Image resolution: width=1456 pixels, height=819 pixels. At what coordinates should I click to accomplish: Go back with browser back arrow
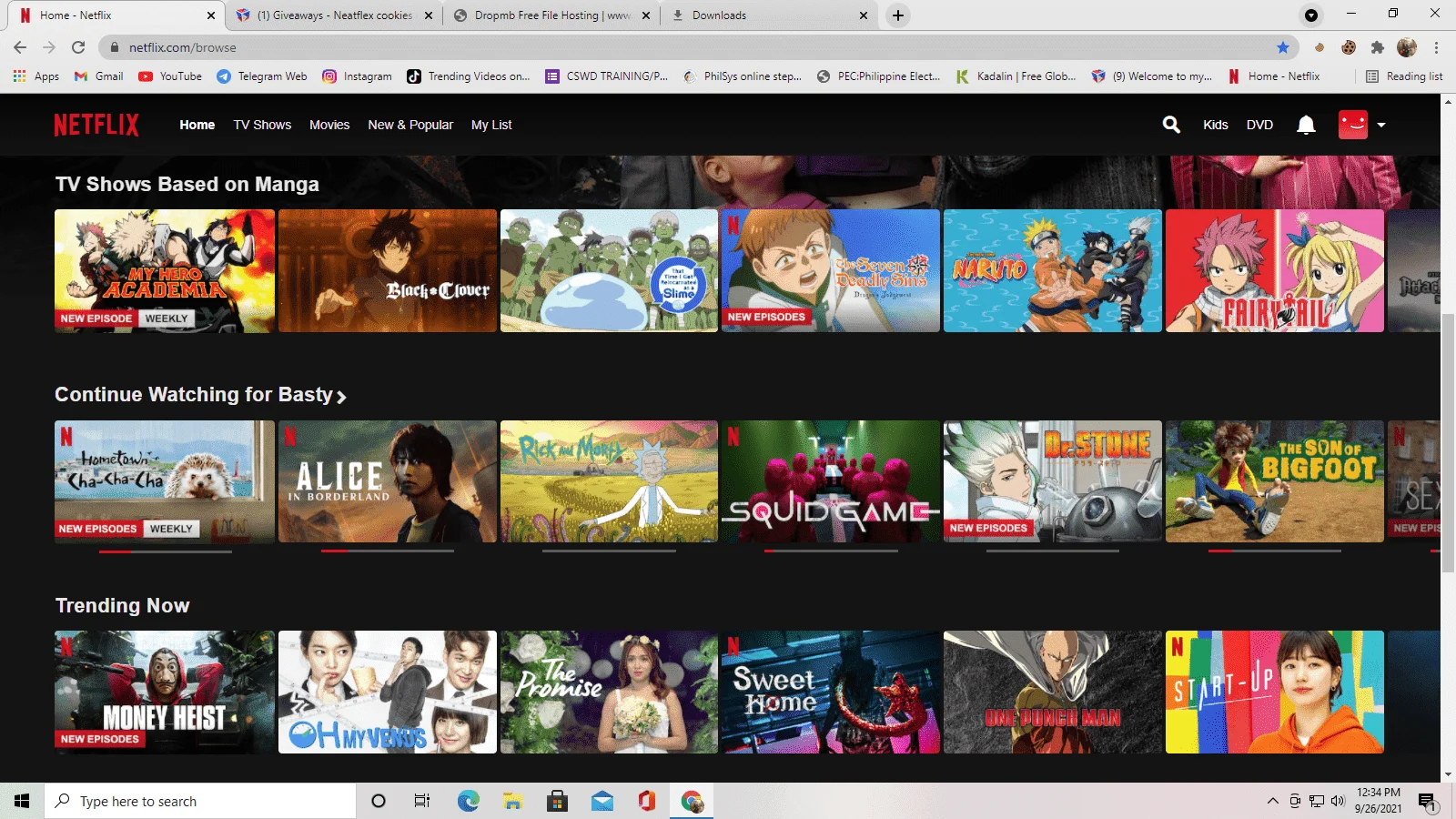pos(20,47)
